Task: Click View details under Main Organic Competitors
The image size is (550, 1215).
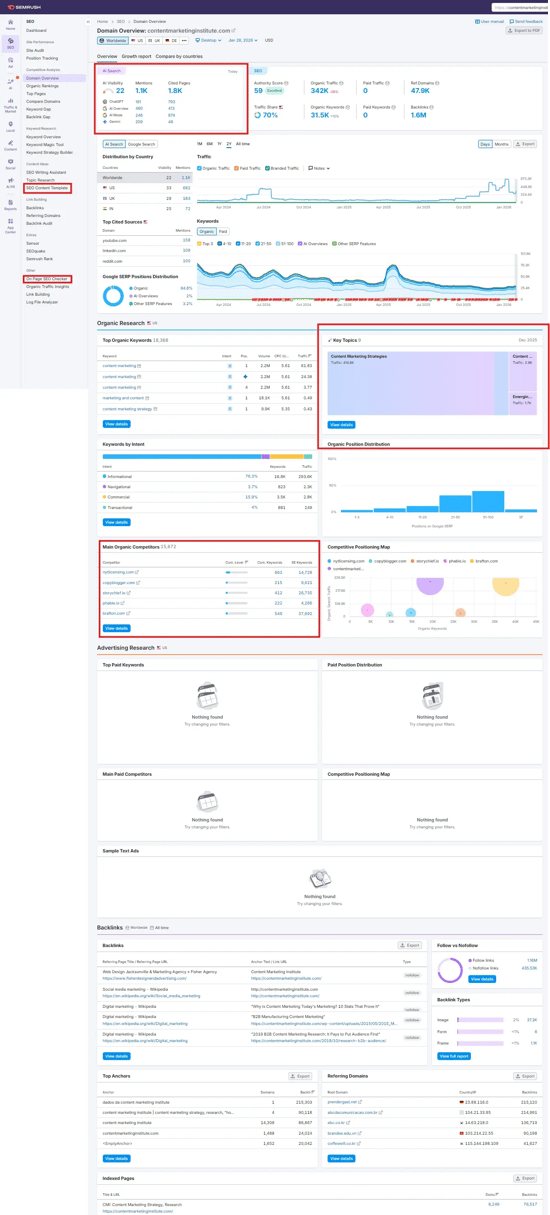Action: click(x=116, y=628)
